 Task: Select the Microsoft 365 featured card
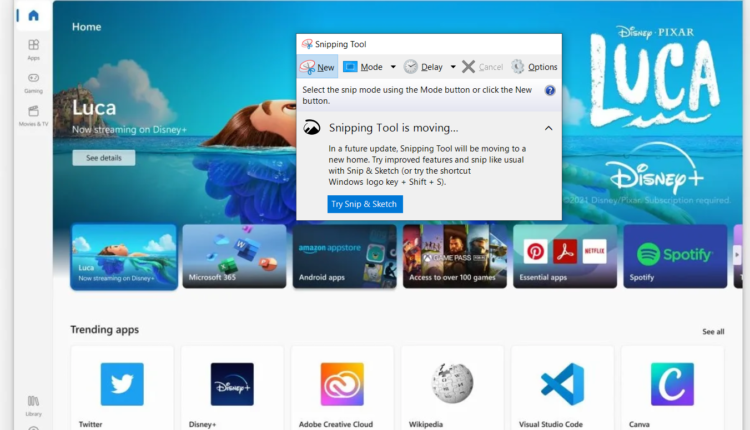(x=234, y=256)
